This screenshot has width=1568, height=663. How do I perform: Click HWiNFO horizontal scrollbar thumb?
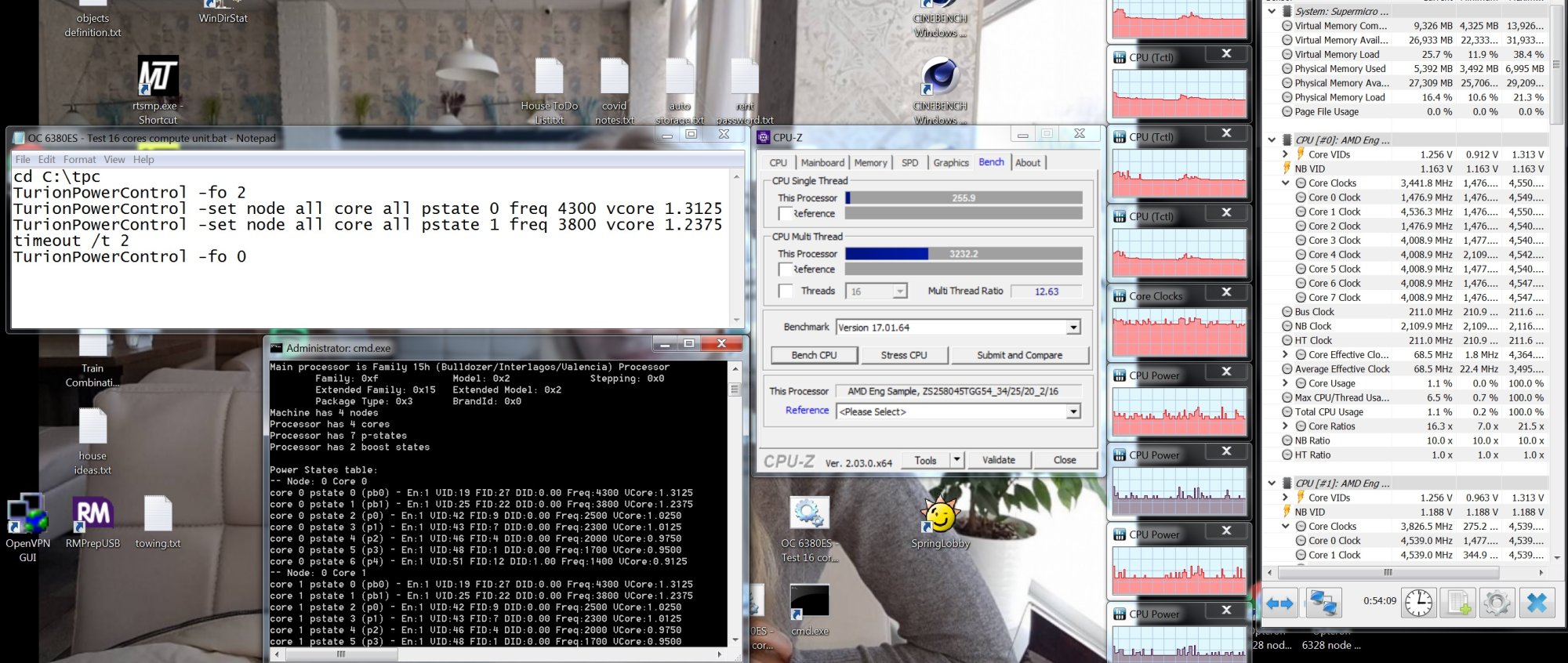(1388, 572)
